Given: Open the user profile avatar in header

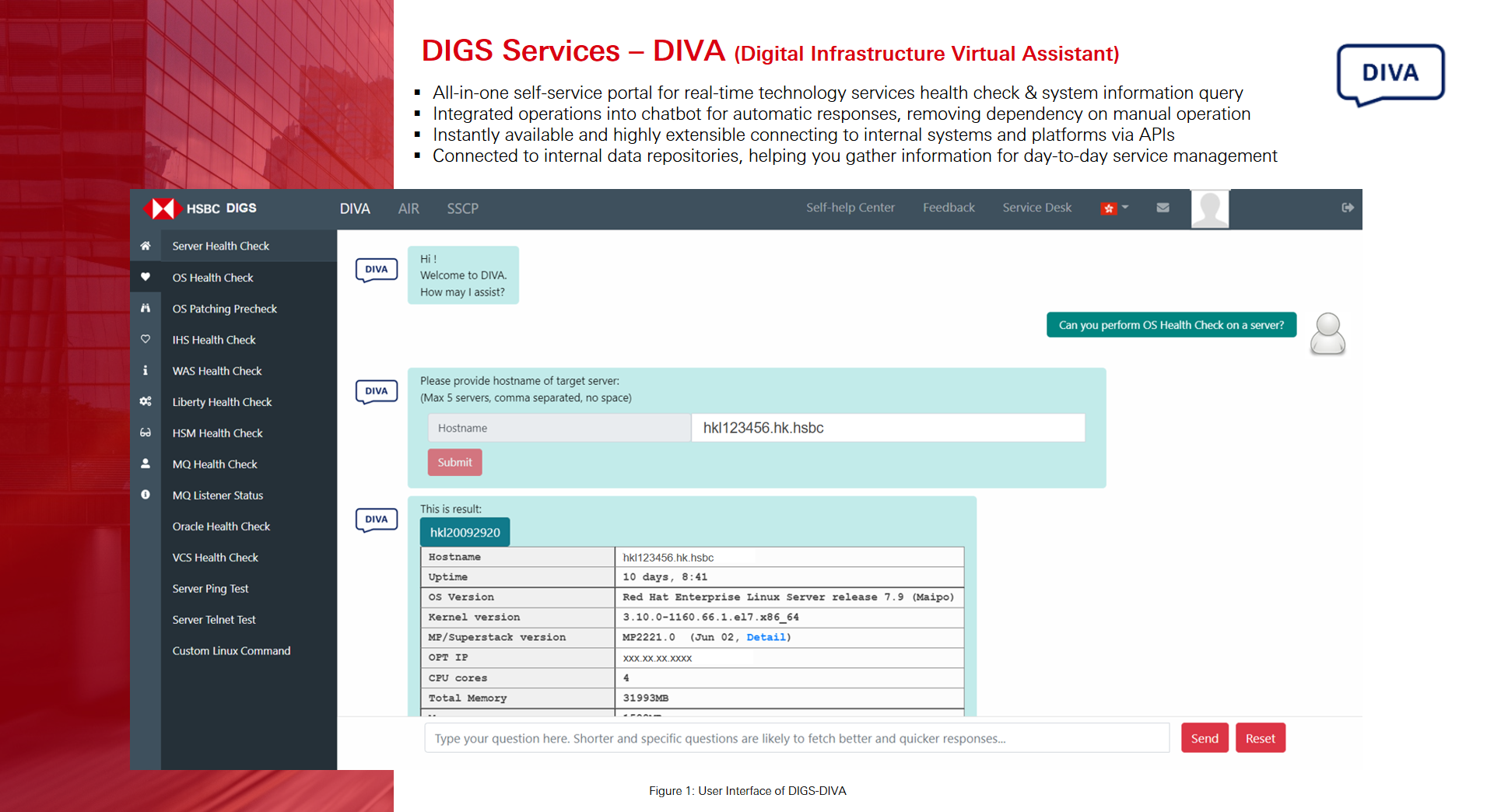Looking at the screenshot, I should coord(1209,208).
